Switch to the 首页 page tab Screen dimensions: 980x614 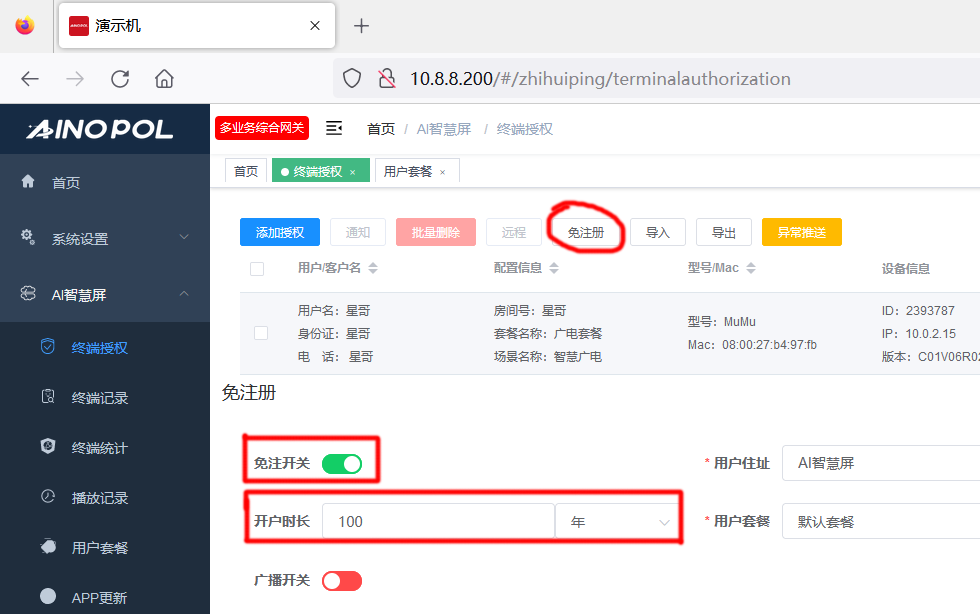246,171
